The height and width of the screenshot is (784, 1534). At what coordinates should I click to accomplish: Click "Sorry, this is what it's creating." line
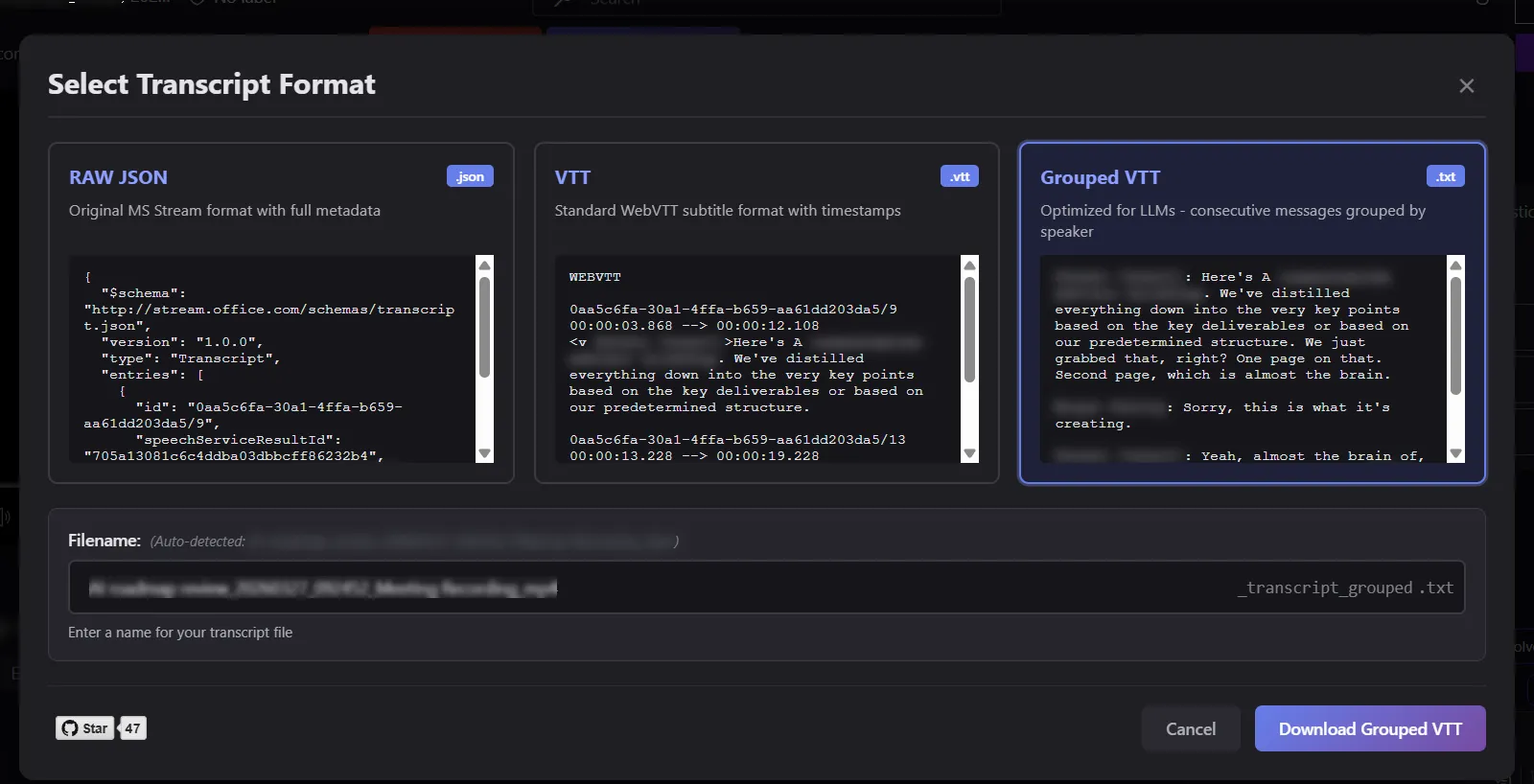(1222, 415)
